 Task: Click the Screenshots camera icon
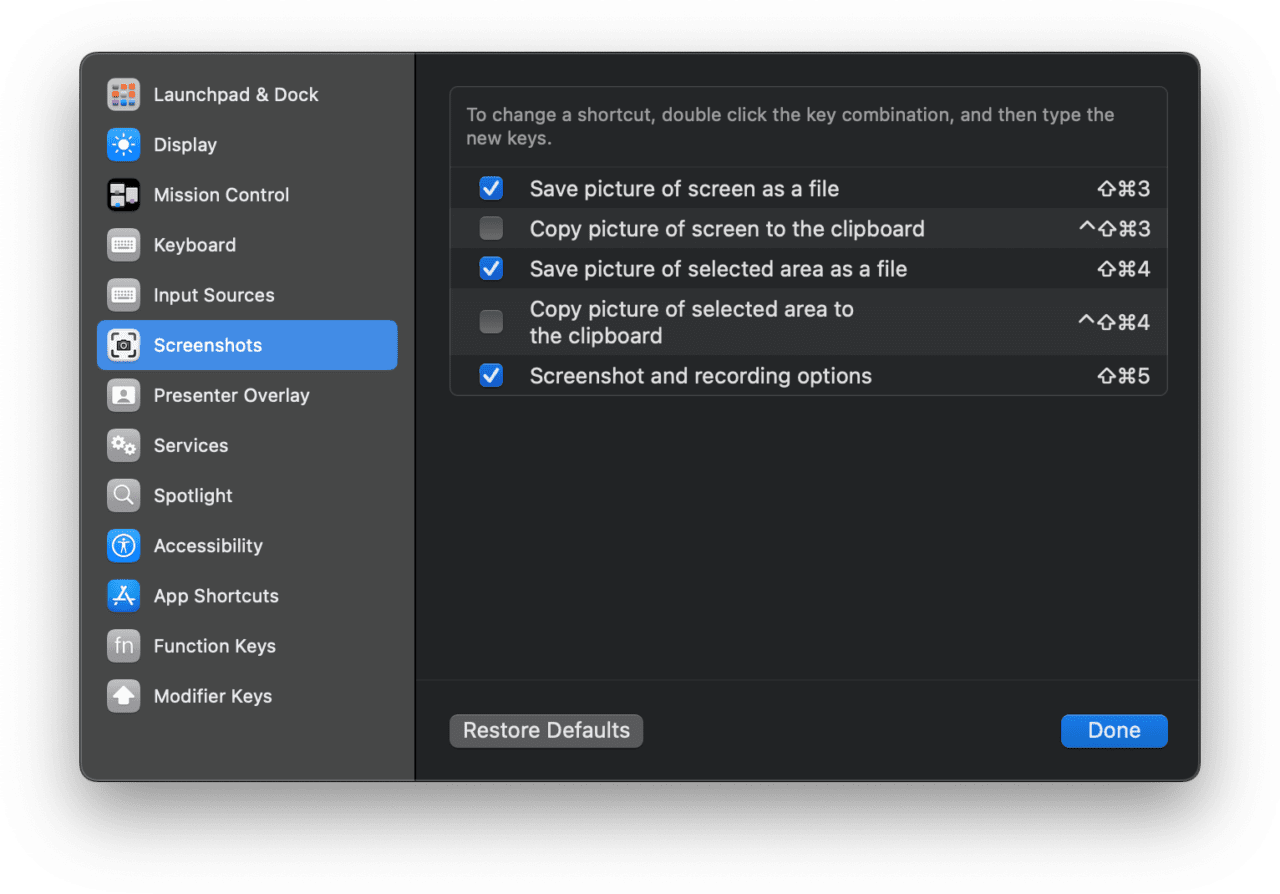coord(123,344)
